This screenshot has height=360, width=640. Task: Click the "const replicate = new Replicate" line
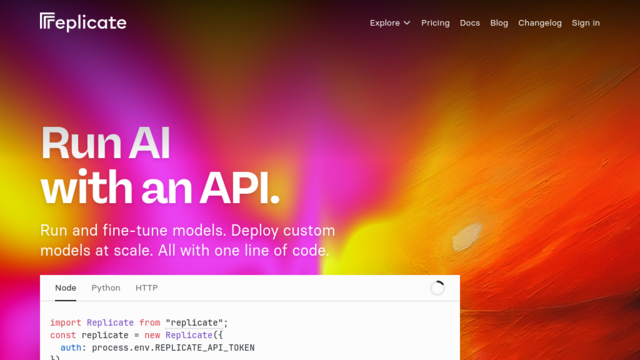pos(137,335)
